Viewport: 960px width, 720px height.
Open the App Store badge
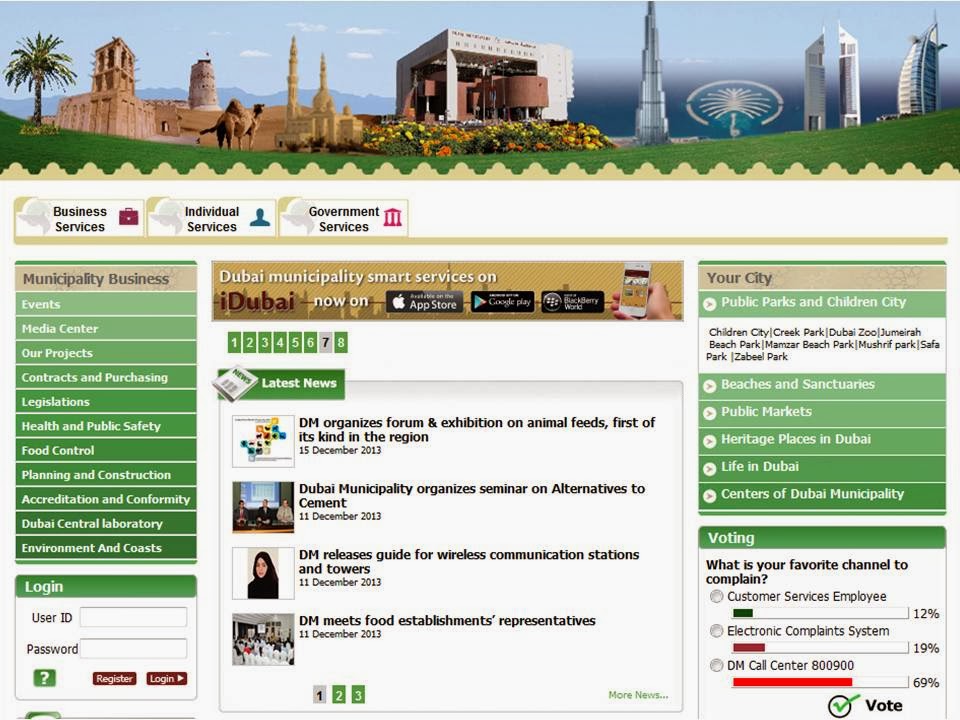[425, 301]
